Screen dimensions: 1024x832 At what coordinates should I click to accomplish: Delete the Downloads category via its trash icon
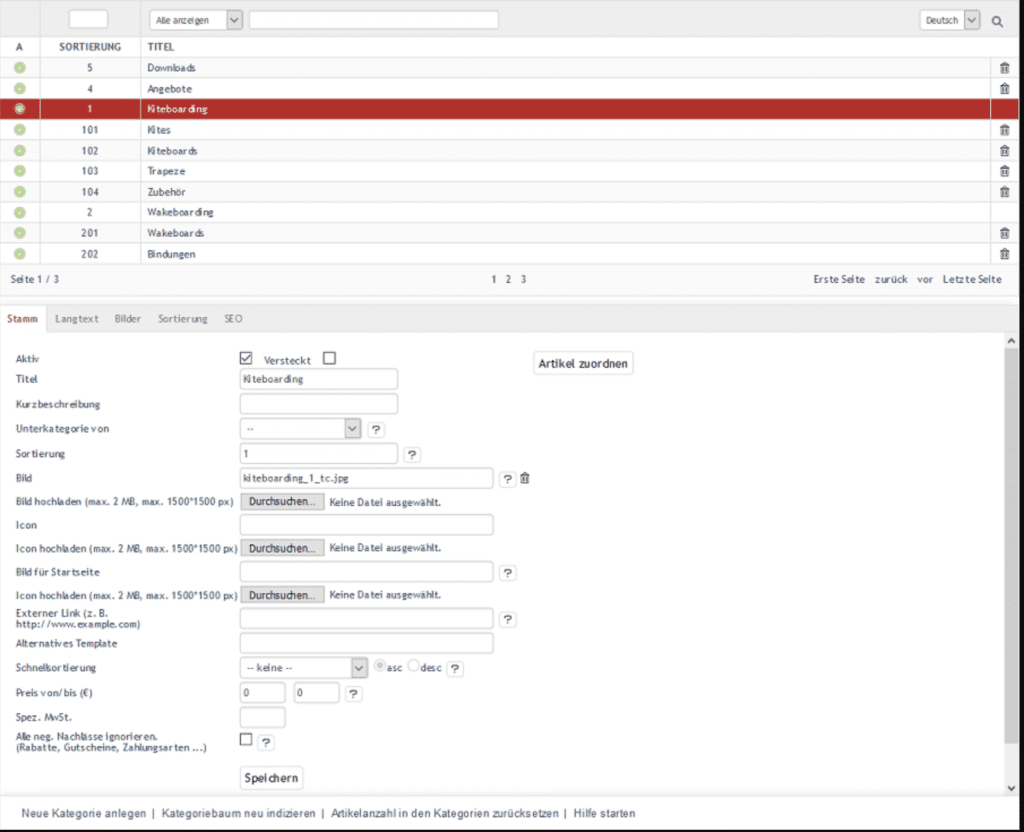1004,67
